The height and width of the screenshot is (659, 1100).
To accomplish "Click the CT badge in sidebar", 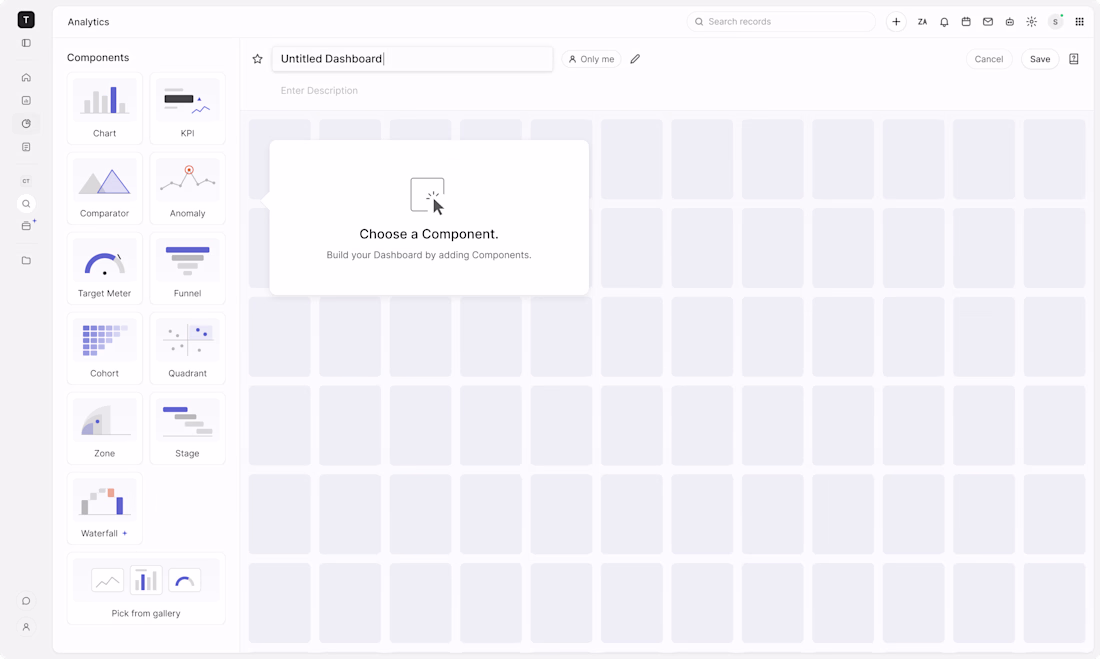I will point(26,181).
